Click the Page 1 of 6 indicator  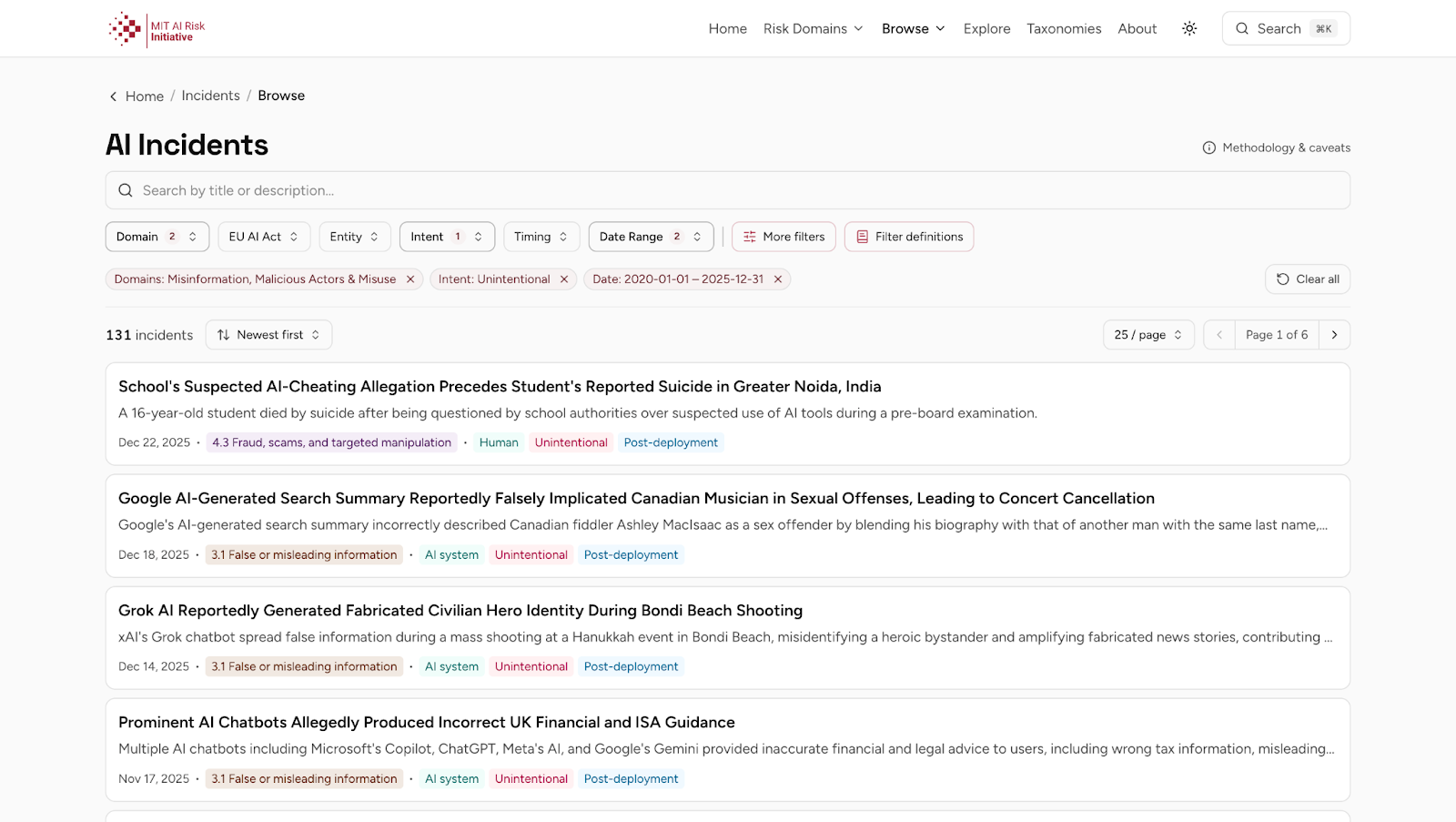tap(1277, 335)
